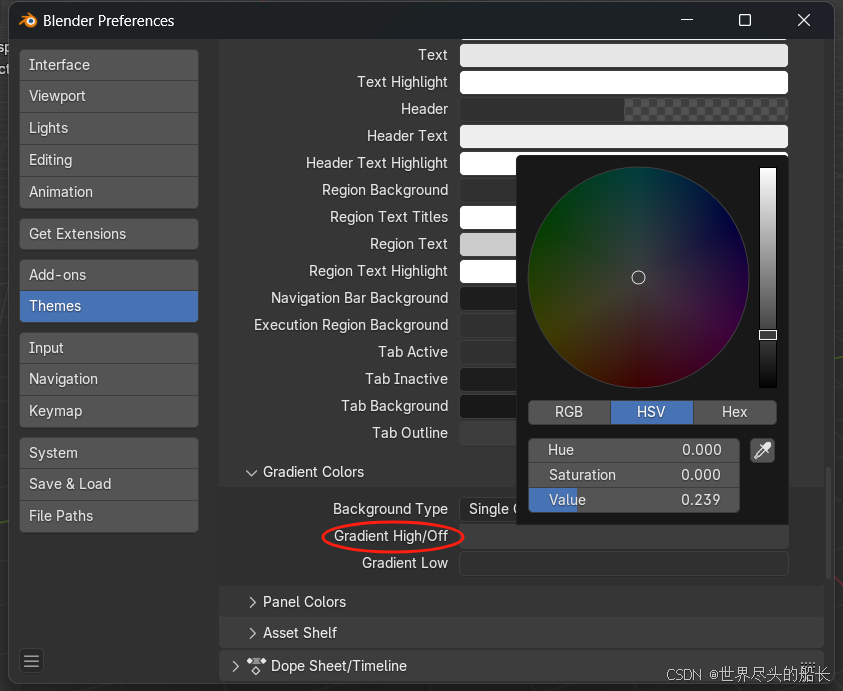Open the Navigation preferences
The height and width of the screenshot is (691, 843).
(109, 379)
